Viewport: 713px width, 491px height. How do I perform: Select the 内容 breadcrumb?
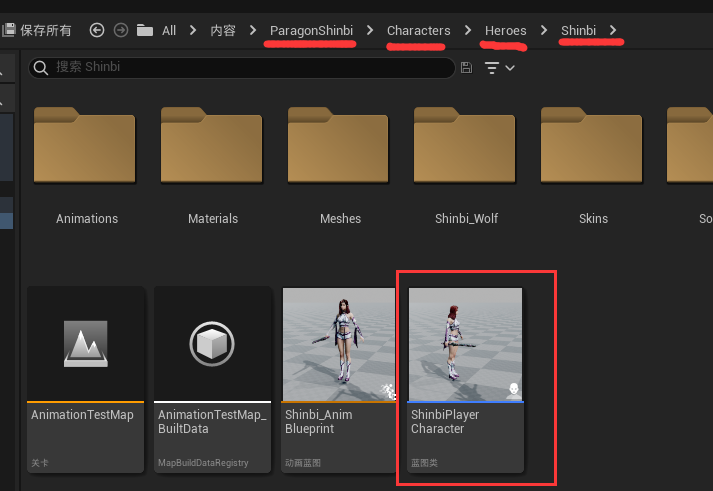point(223,30)
